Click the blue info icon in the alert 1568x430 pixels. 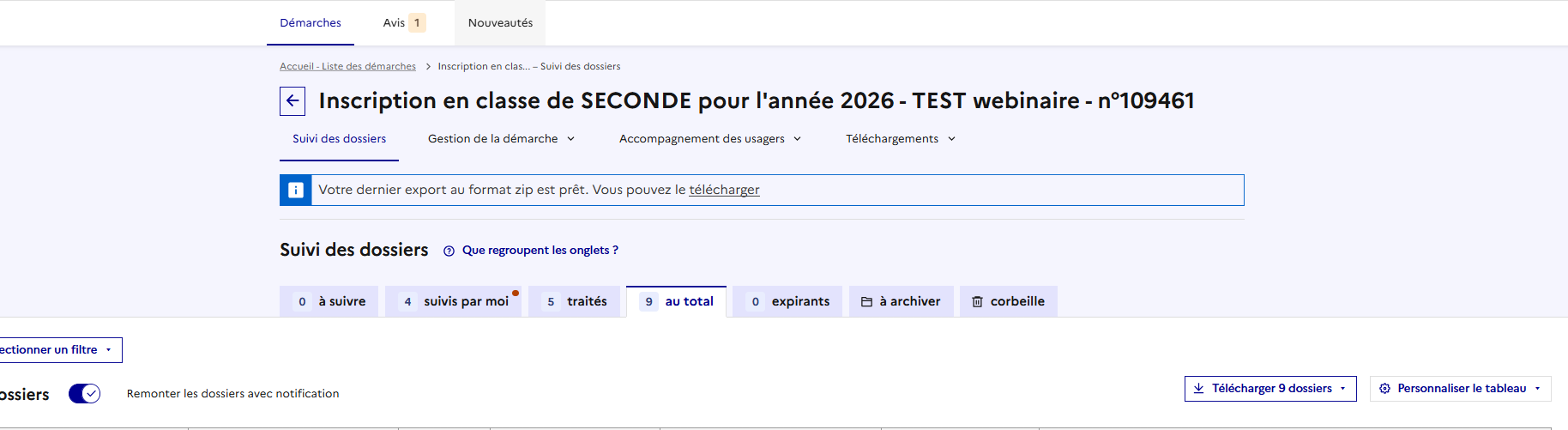(296, 190)
